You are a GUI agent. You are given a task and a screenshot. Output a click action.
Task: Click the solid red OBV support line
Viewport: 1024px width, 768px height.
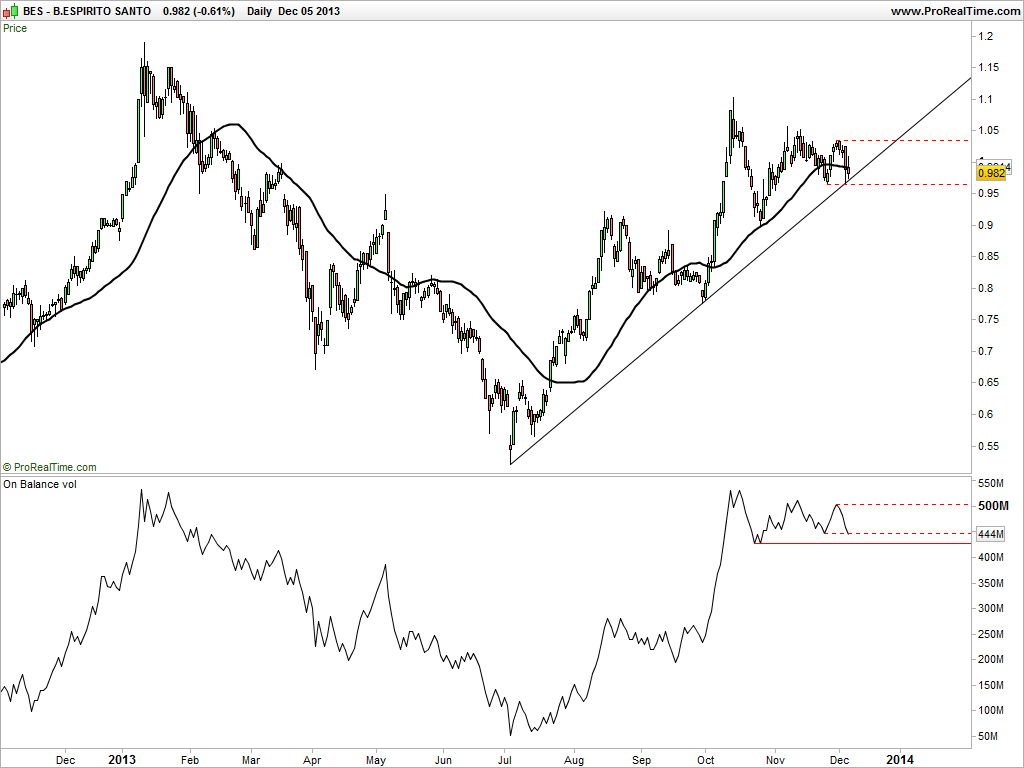pos(862,543)
